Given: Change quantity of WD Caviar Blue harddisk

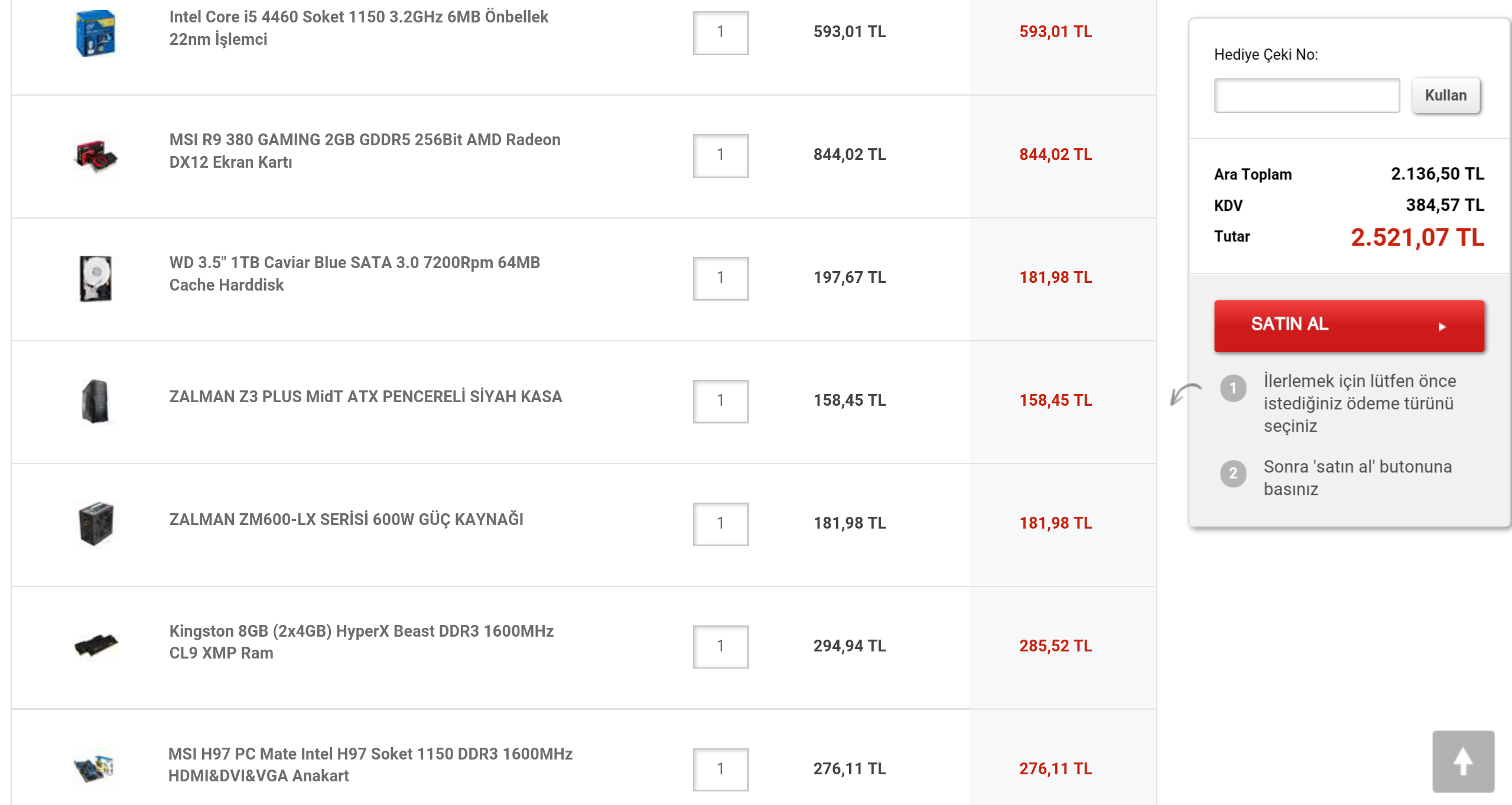Looking at the screenshot, I should pos(720,279).
